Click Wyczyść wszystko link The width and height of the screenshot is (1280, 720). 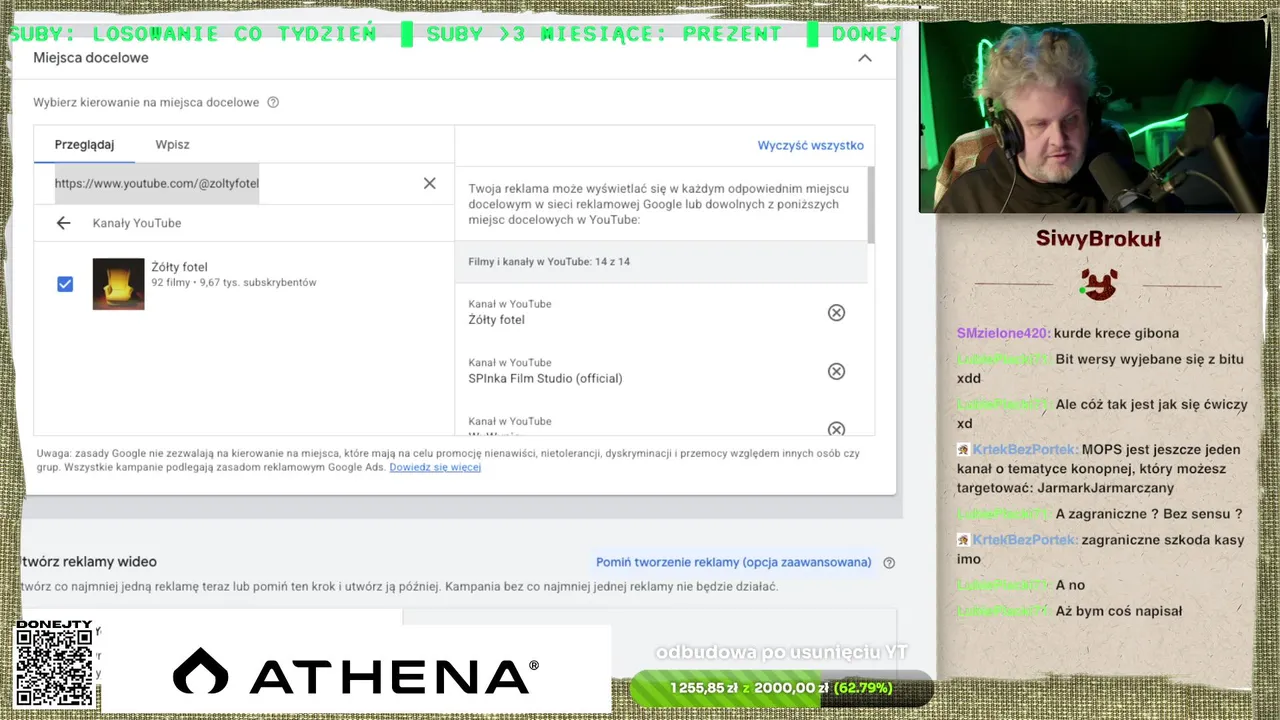click(810, 145)
